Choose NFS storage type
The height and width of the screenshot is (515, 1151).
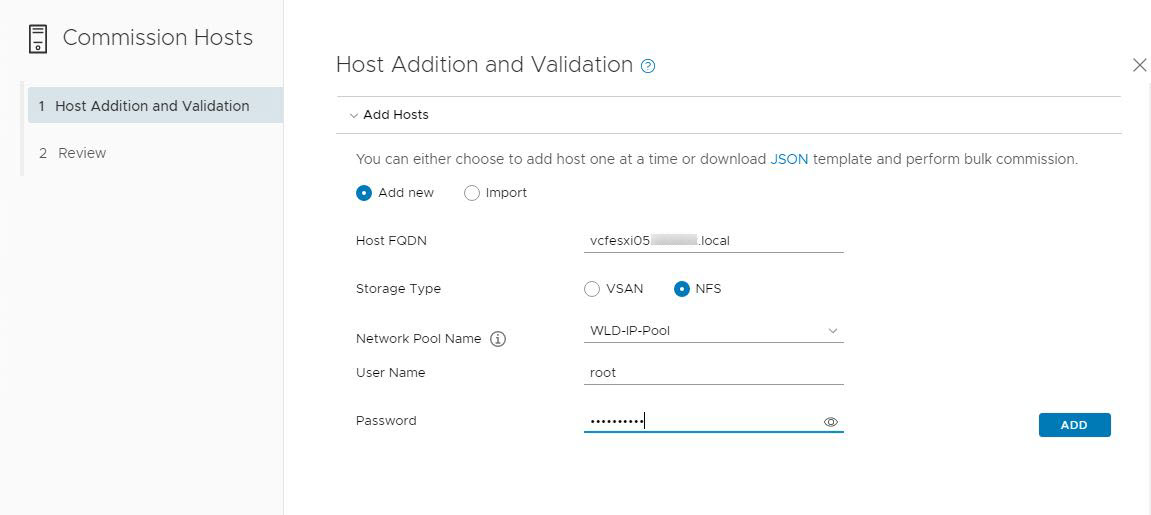(x=682, y=289)
